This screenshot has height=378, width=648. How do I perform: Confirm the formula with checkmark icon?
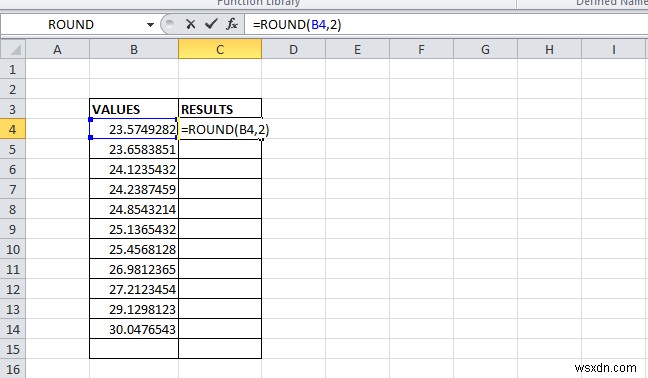211,24
